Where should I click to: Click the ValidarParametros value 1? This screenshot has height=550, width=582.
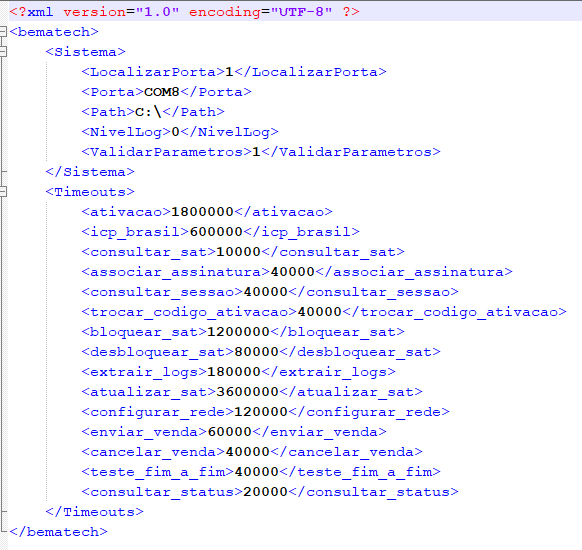(256, 152)
